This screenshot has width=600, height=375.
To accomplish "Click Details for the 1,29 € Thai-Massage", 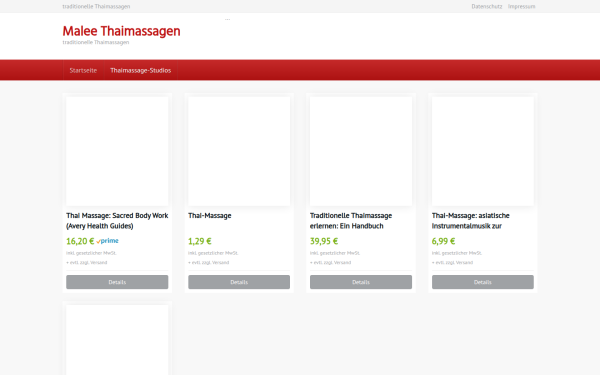I will (x=239, y=282).
